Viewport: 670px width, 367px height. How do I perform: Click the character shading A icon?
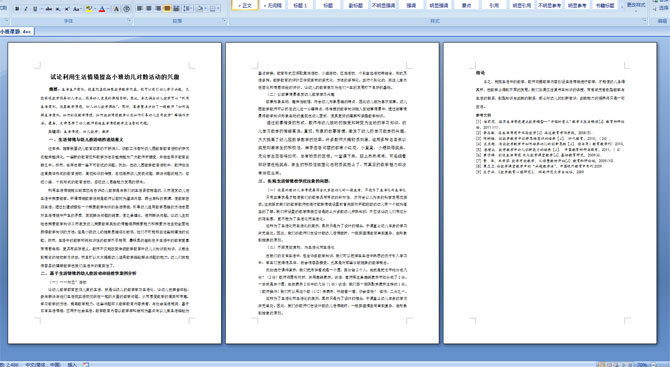click(x=116, y=9)
